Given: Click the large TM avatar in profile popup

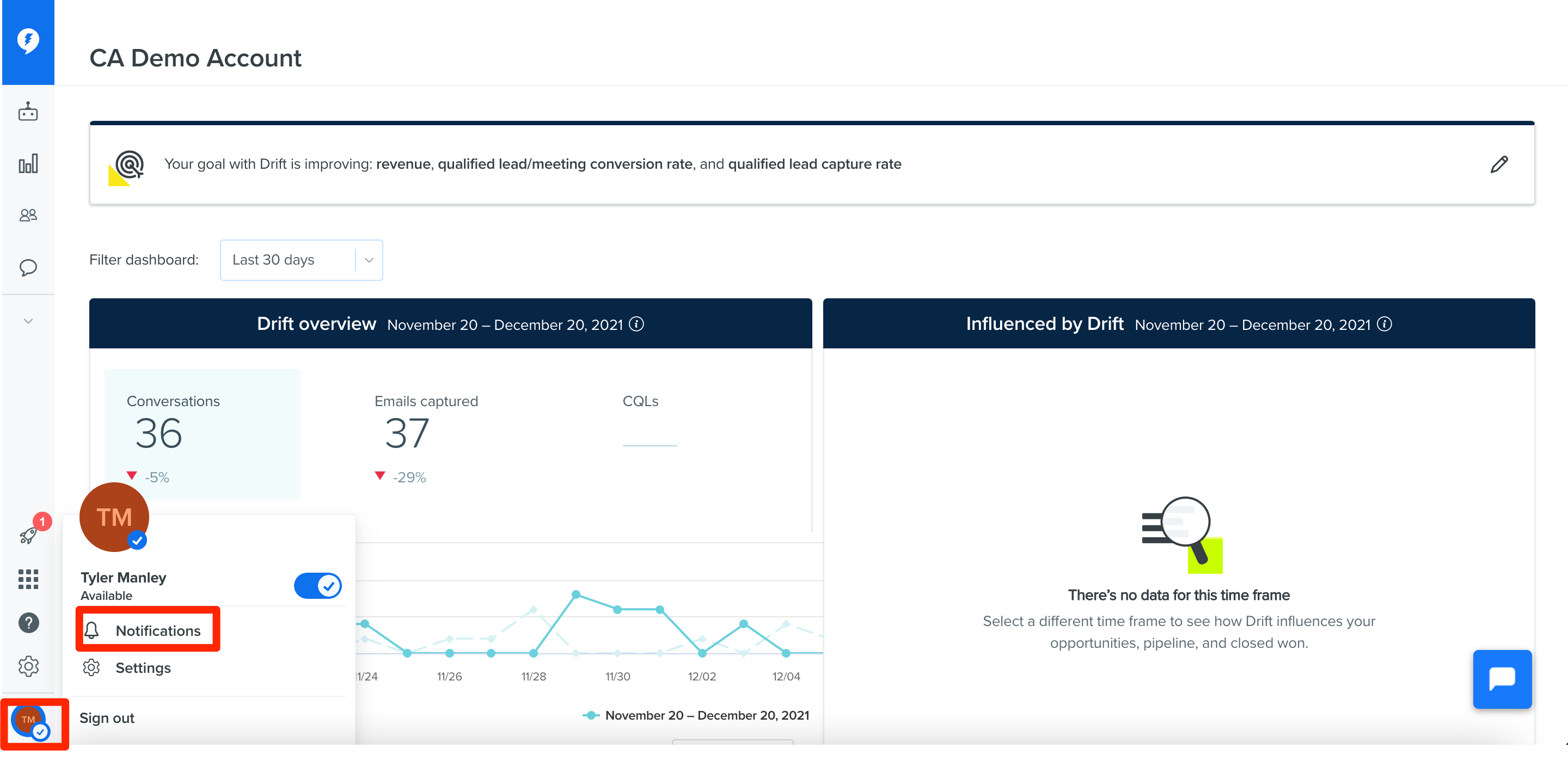Looking at the screenshot, I should [114, 517].
